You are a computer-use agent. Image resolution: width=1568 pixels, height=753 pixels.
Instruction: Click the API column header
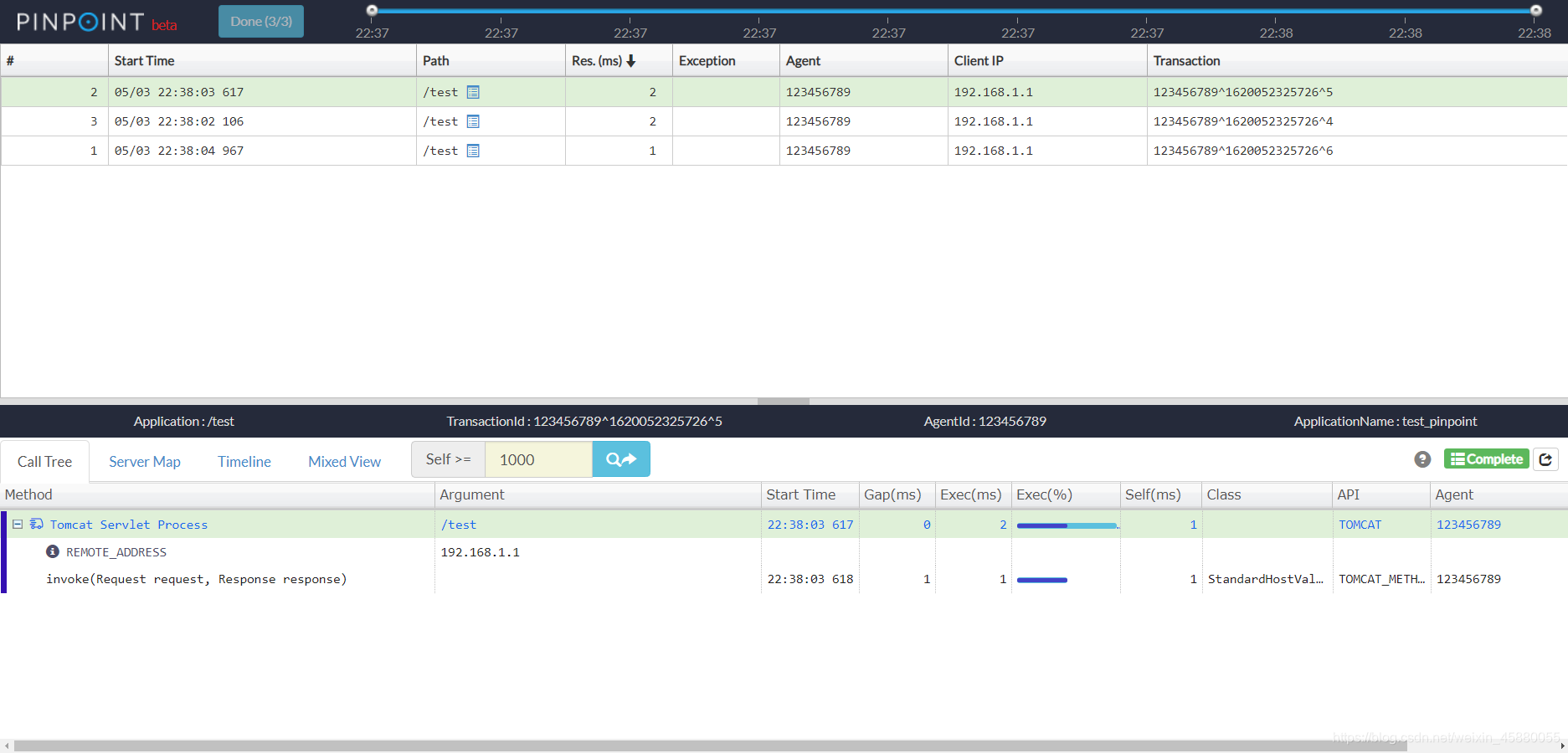click(1381, 494)
